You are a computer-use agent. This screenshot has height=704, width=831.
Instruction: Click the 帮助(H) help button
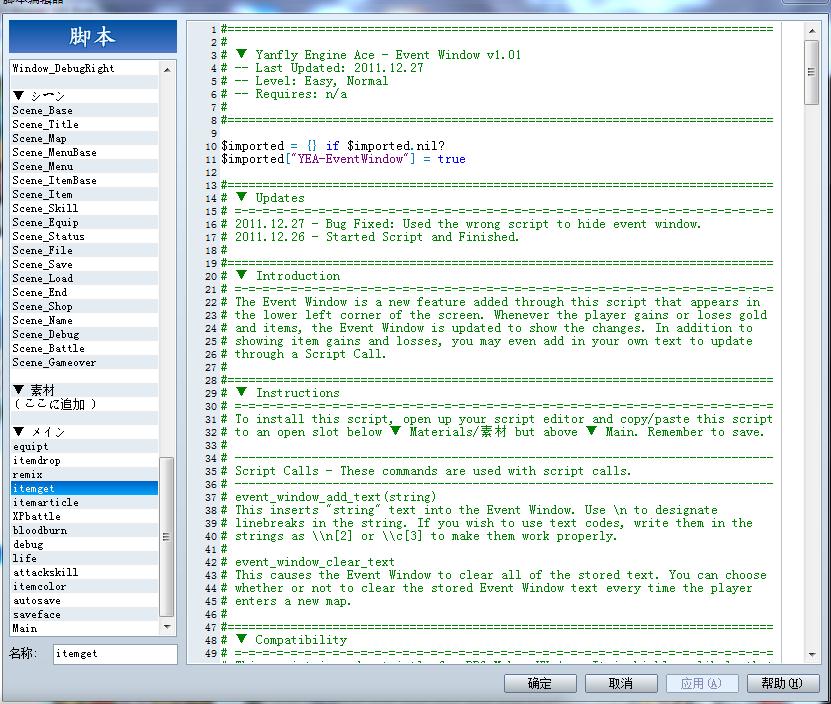click(783, 683)
